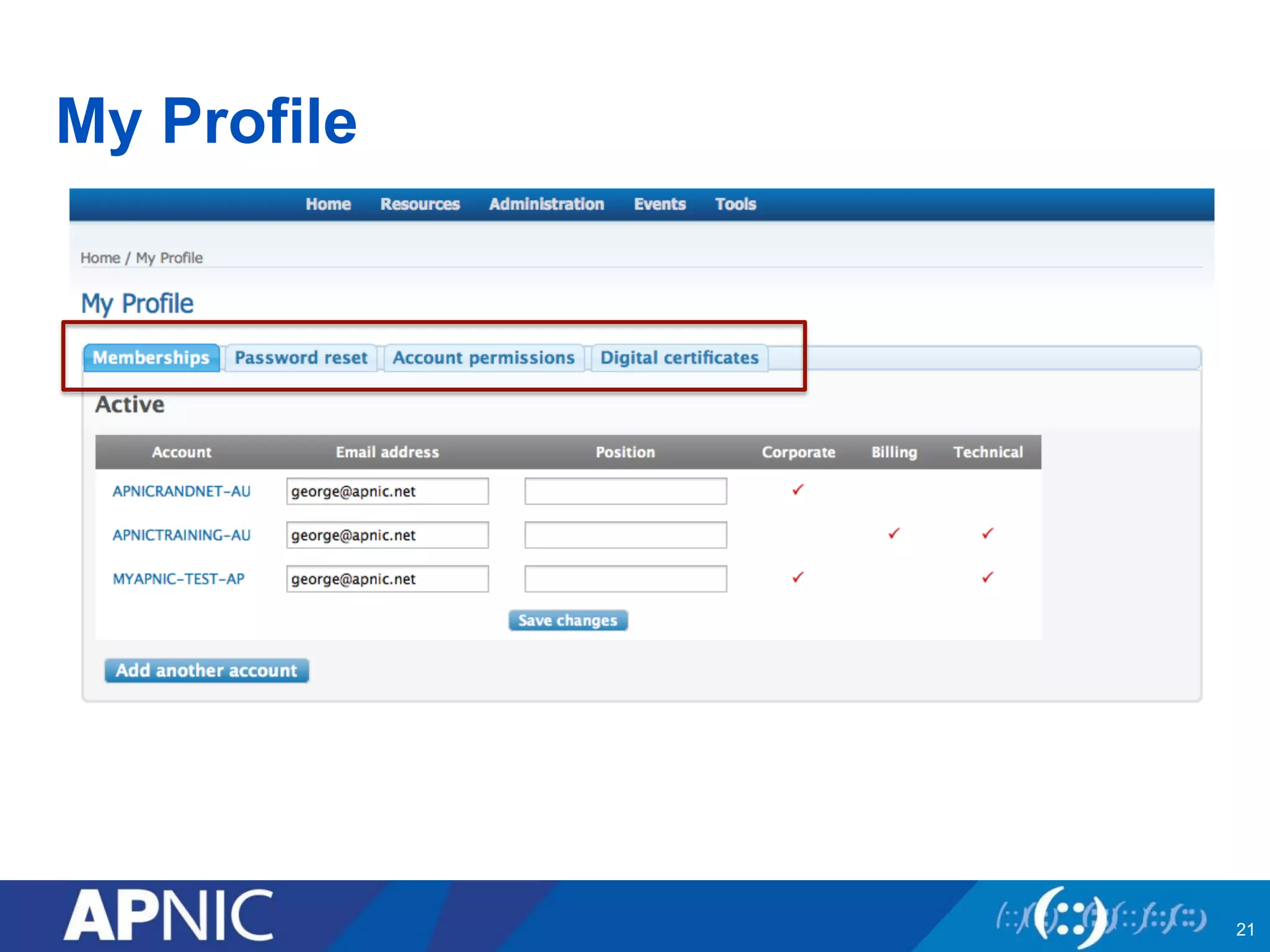
Task: Open the Administration menu
Action: pyautogui.click(x=546, y=204)
